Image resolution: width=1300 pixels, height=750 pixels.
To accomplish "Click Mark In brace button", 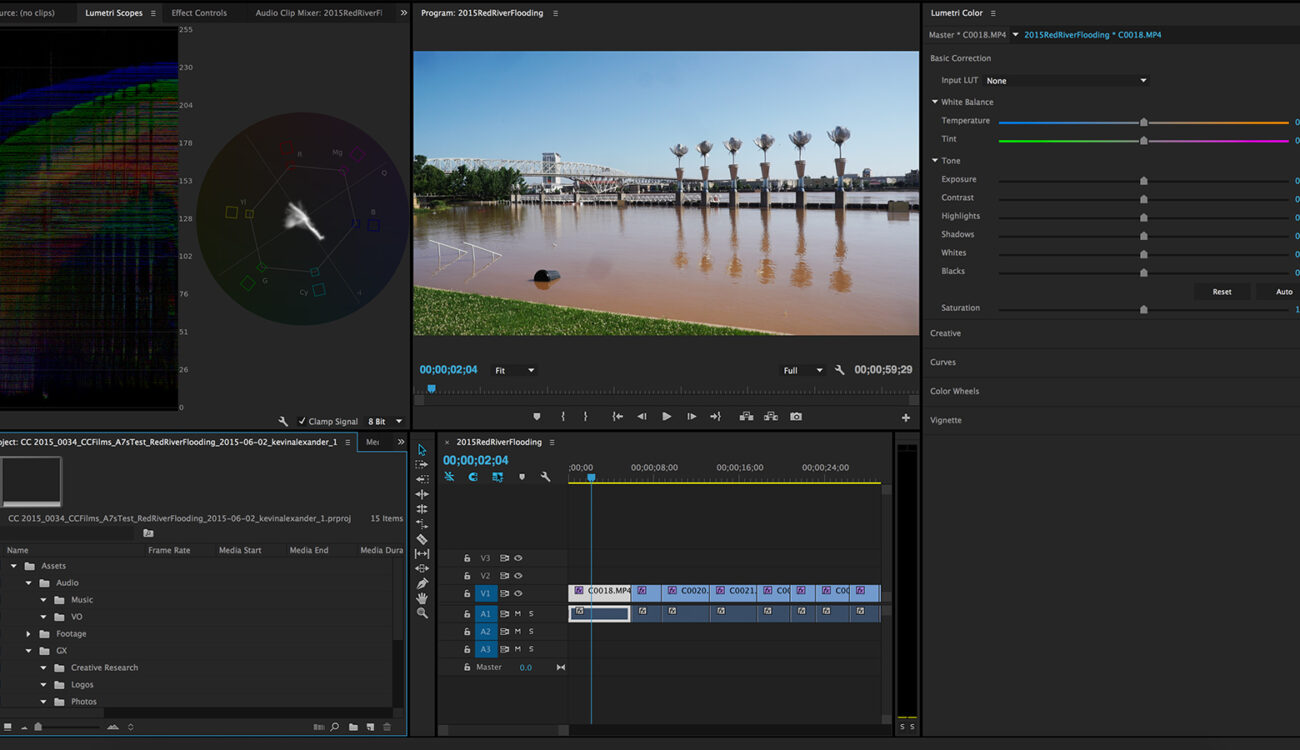I will click(563, 417).
